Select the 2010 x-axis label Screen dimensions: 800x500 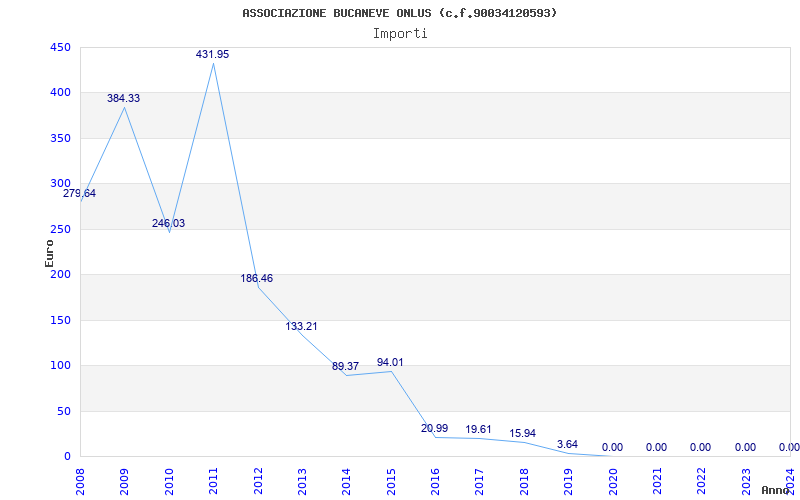(x=169, y=481)
